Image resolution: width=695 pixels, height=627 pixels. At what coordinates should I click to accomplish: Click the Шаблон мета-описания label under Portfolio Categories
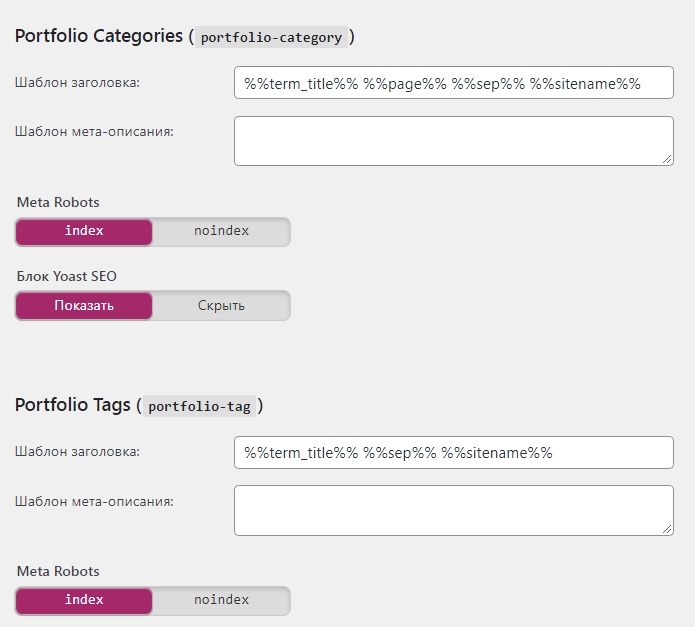[94, 131]
